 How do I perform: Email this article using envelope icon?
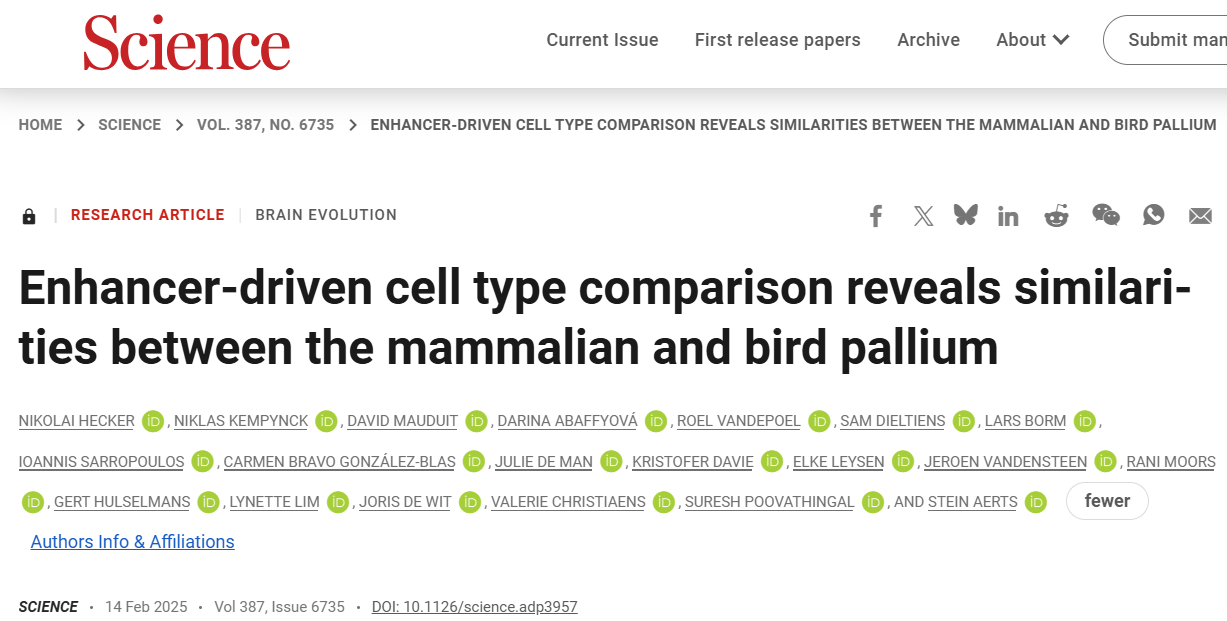[1200, 216]
